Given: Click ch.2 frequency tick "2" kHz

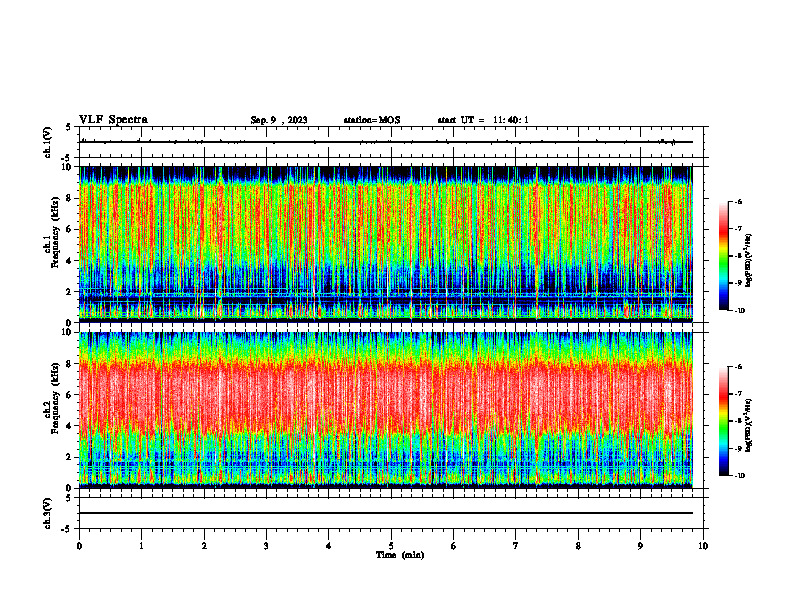Looking at the screenshot, I should 70,457.
